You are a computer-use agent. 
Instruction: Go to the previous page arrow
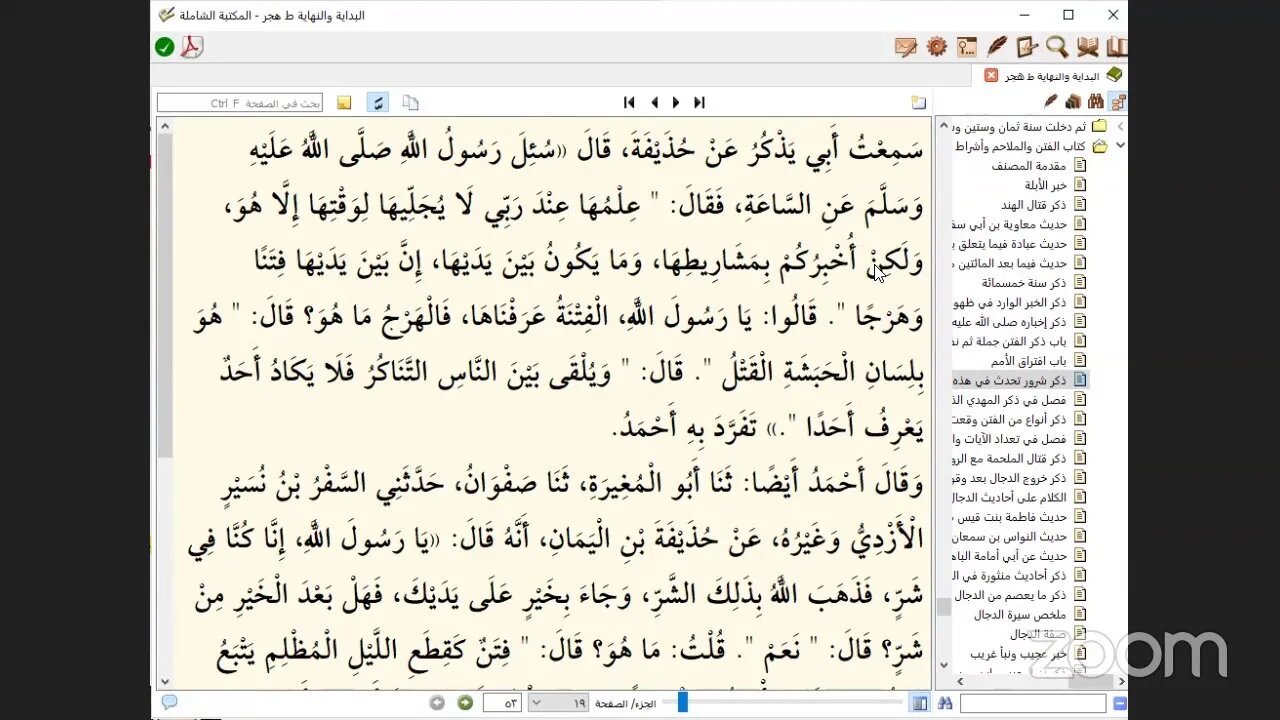click(654, 102)
